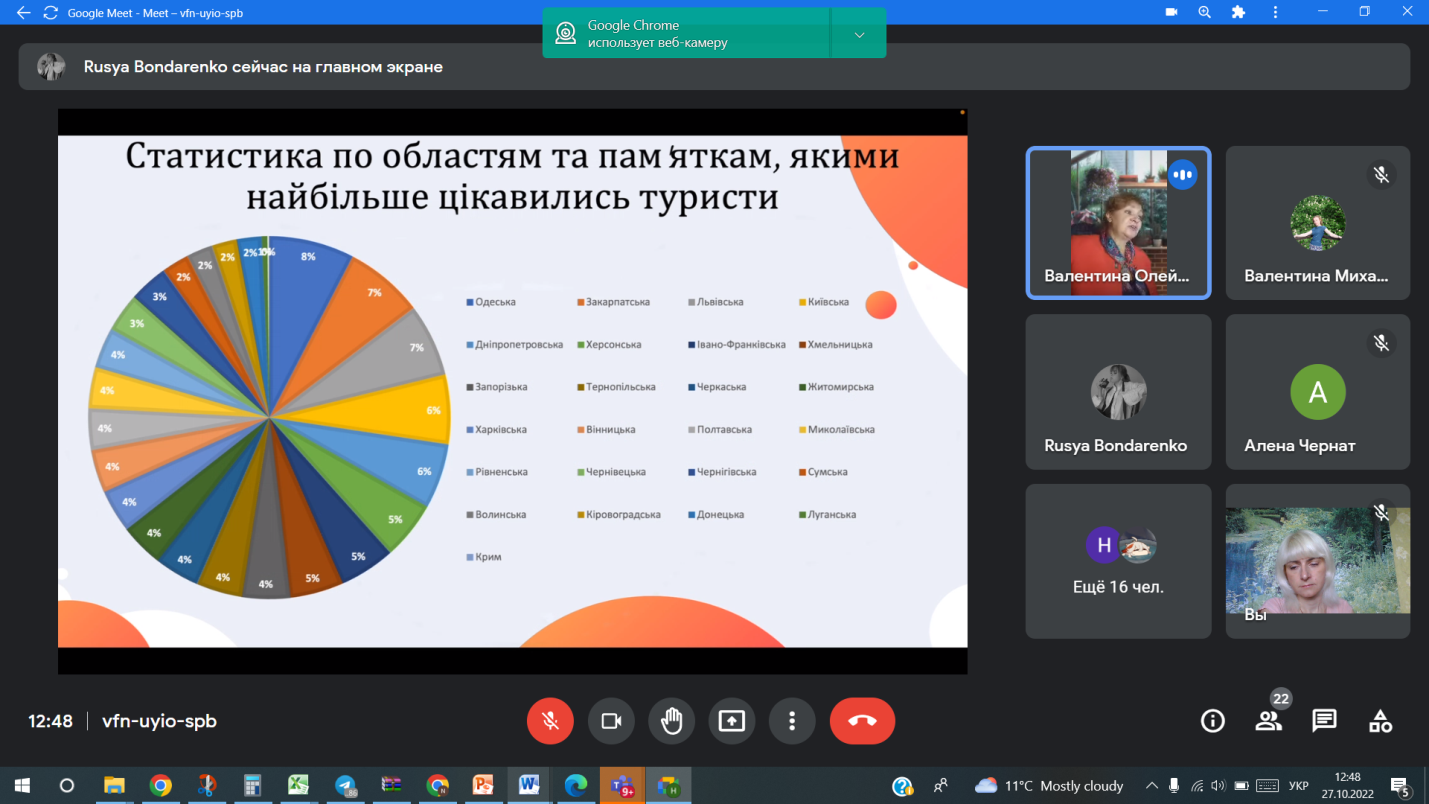Open meeting details info panel

(x=1213, y=721)
